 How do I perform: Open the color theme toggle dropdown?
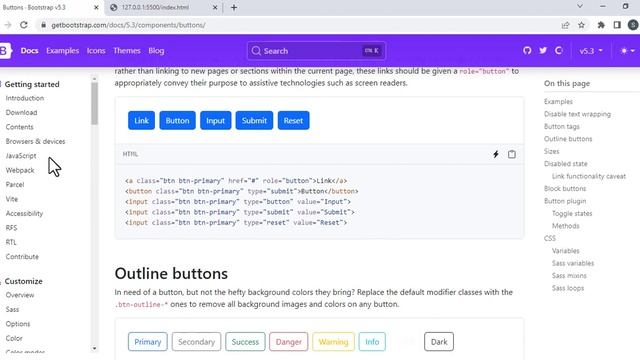coord(627,51)
